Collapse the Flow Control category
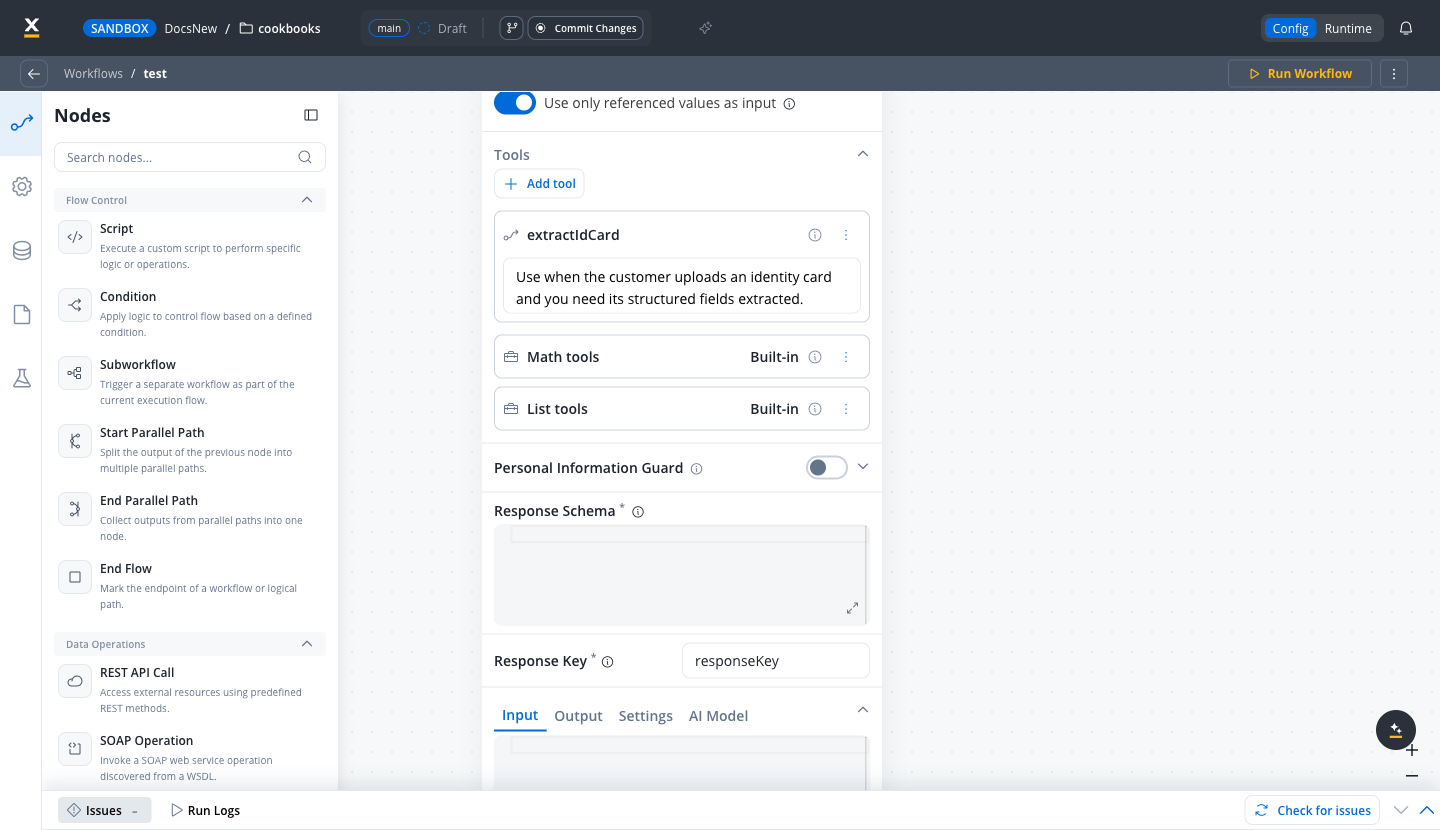 pos(307,200)
